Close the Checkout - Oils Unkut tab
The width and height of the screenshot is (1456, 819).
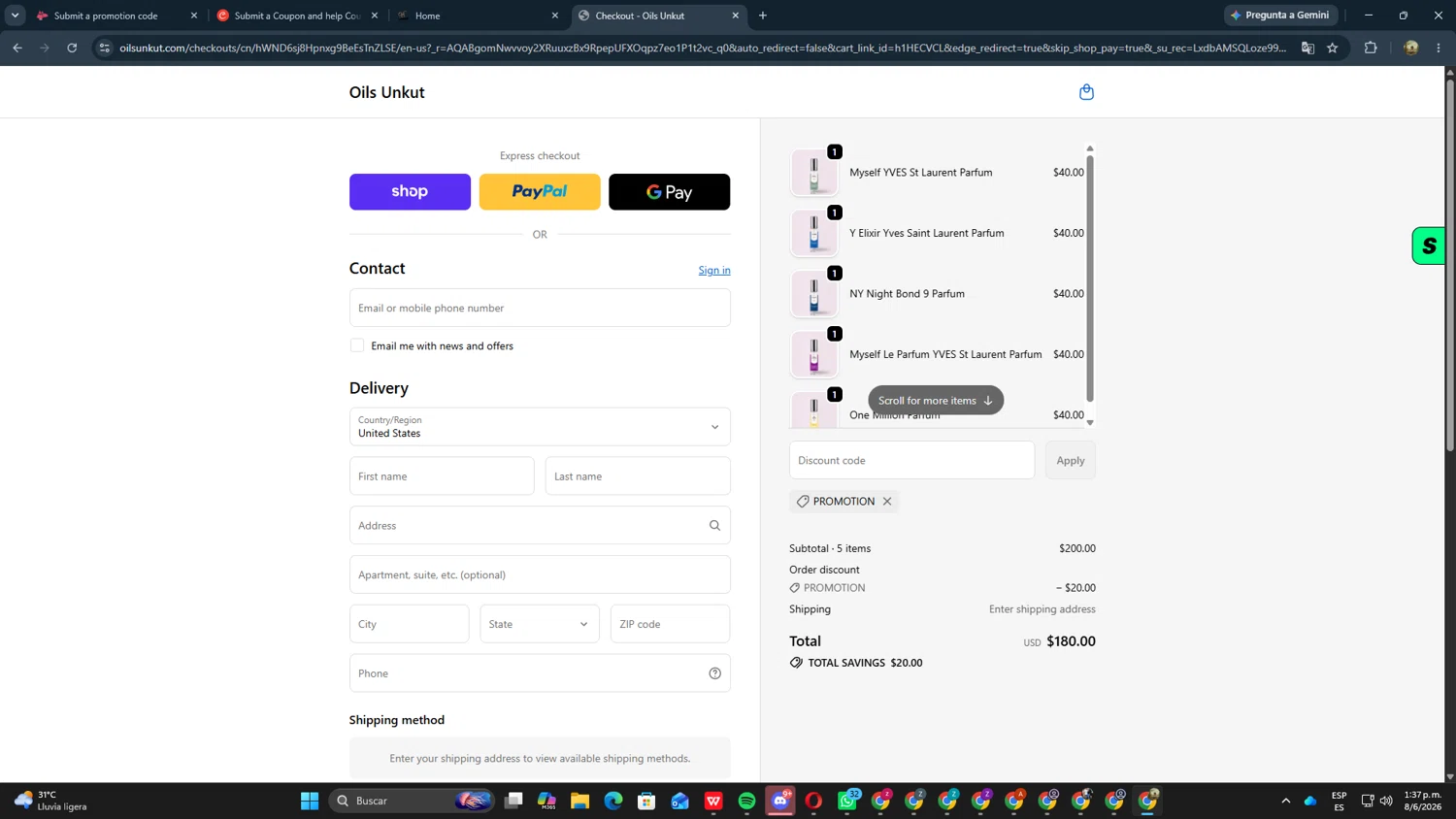(736, 16)
